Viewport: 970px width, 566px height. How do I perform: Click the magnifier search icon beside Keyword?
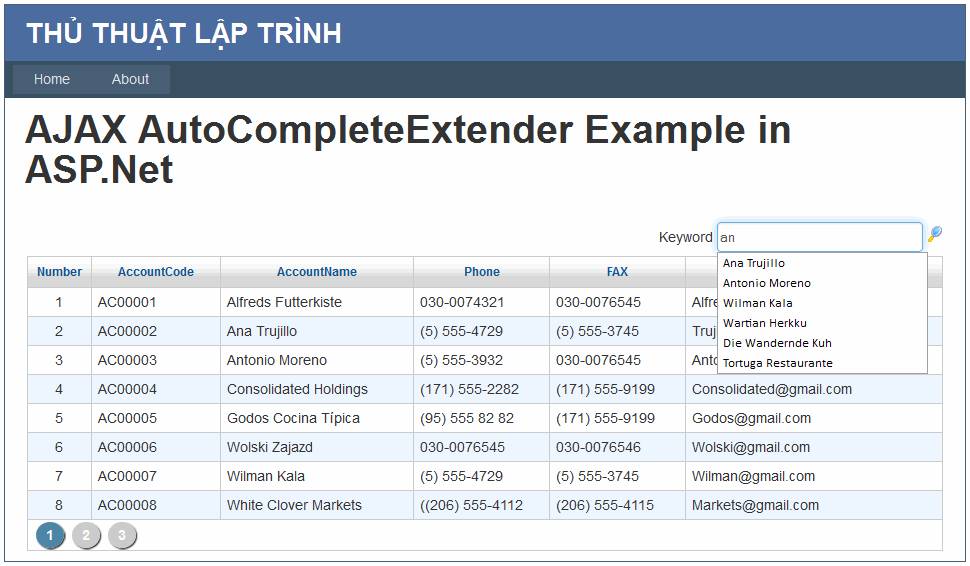click(935, 234)
